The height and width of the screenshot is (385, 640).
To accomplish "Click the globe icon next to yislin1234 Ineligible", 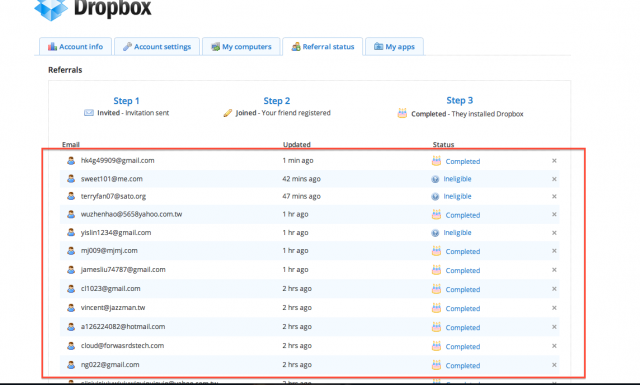I will pyautogui.click(x=435, y=233).
